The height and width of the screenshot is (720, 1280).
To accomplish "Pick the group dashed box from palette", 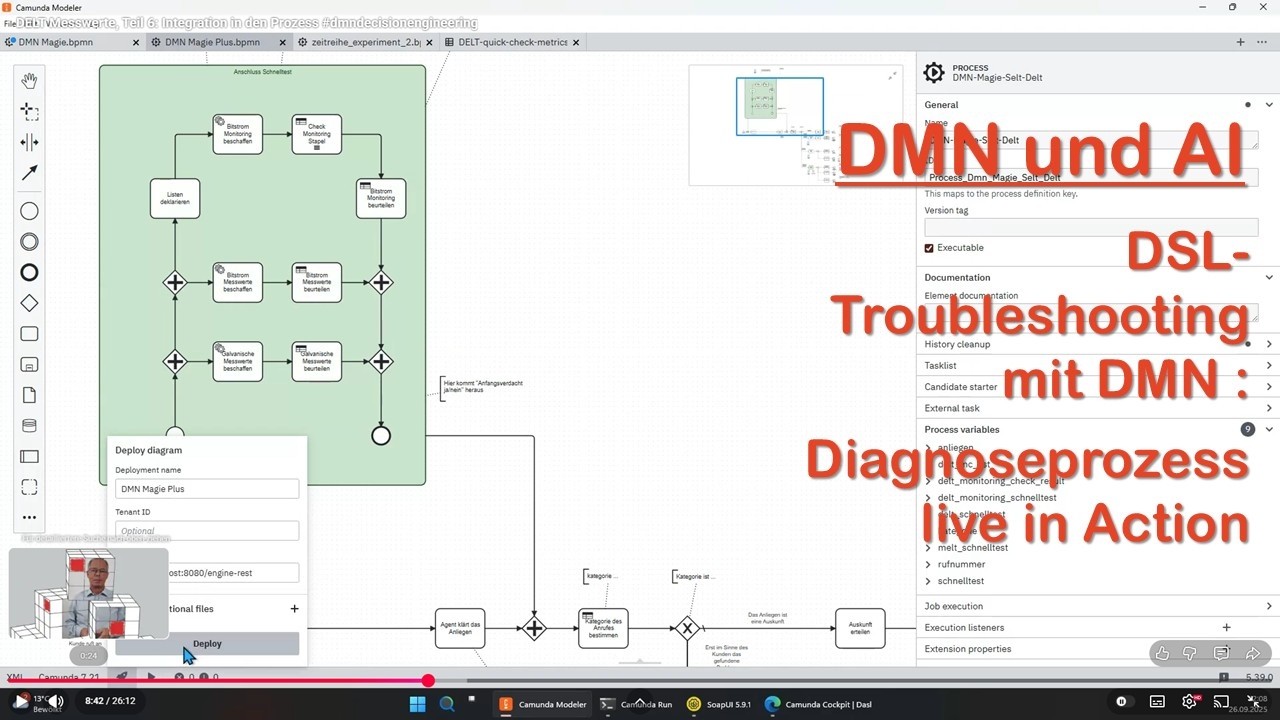I will (30, 487).
